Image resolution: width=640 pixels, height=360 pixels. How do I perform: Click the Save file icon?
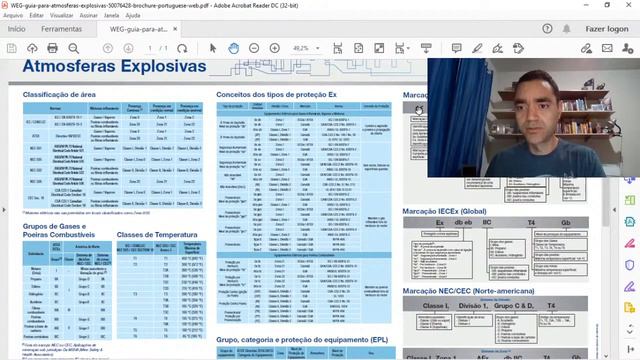12,48
